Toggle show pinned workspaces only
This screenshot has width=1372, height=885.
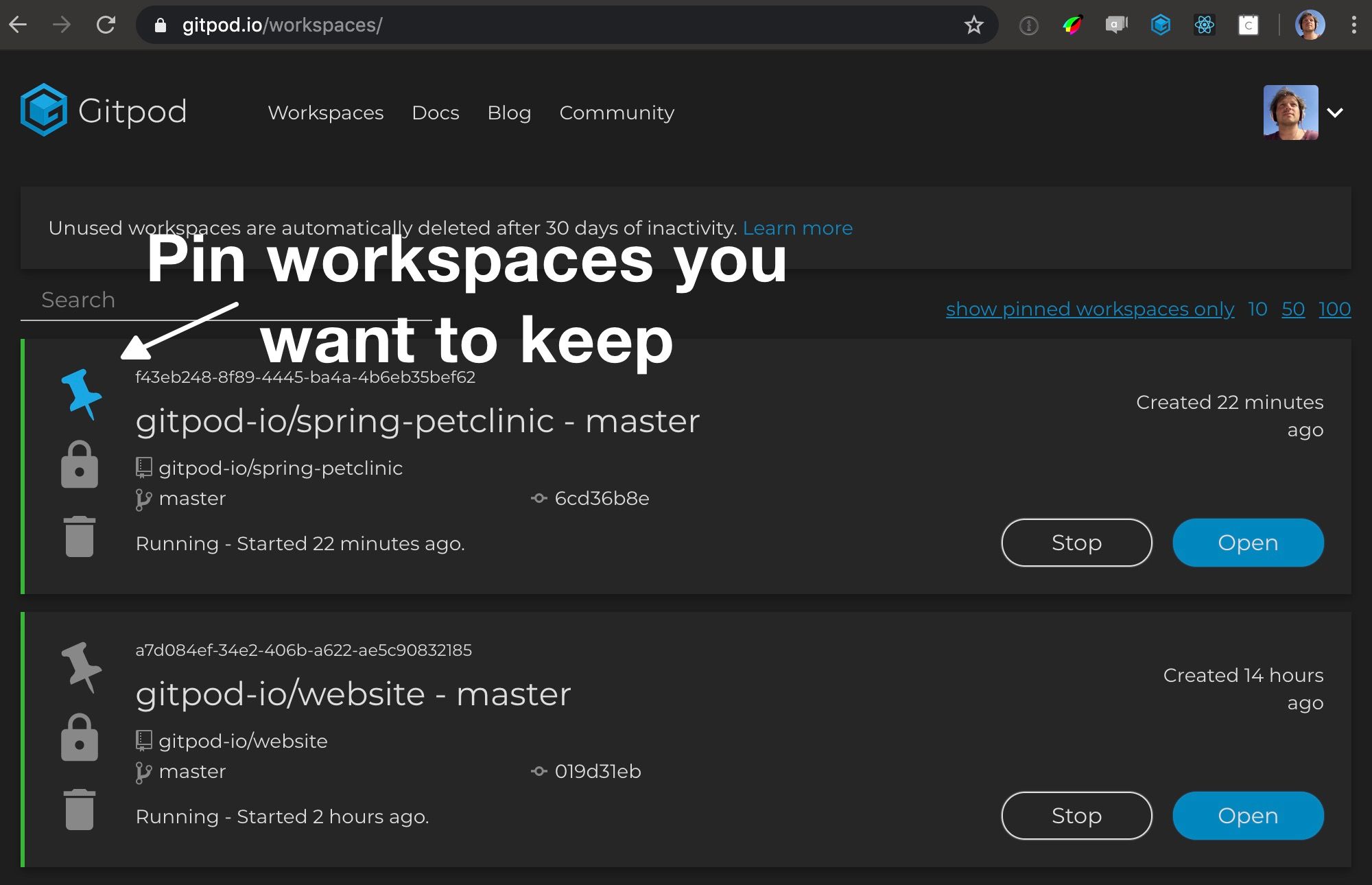point(1089,308)
